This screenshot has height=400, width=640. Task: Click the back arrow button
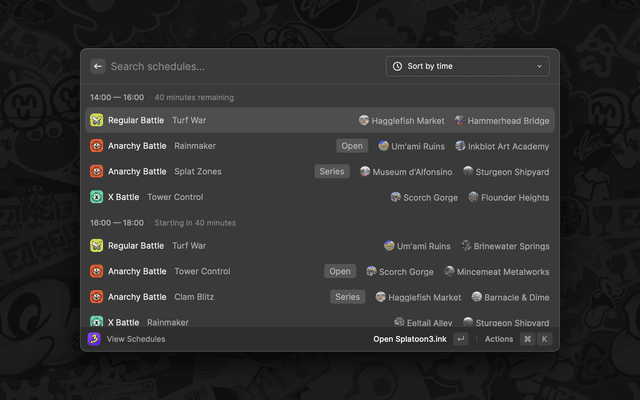98,66
